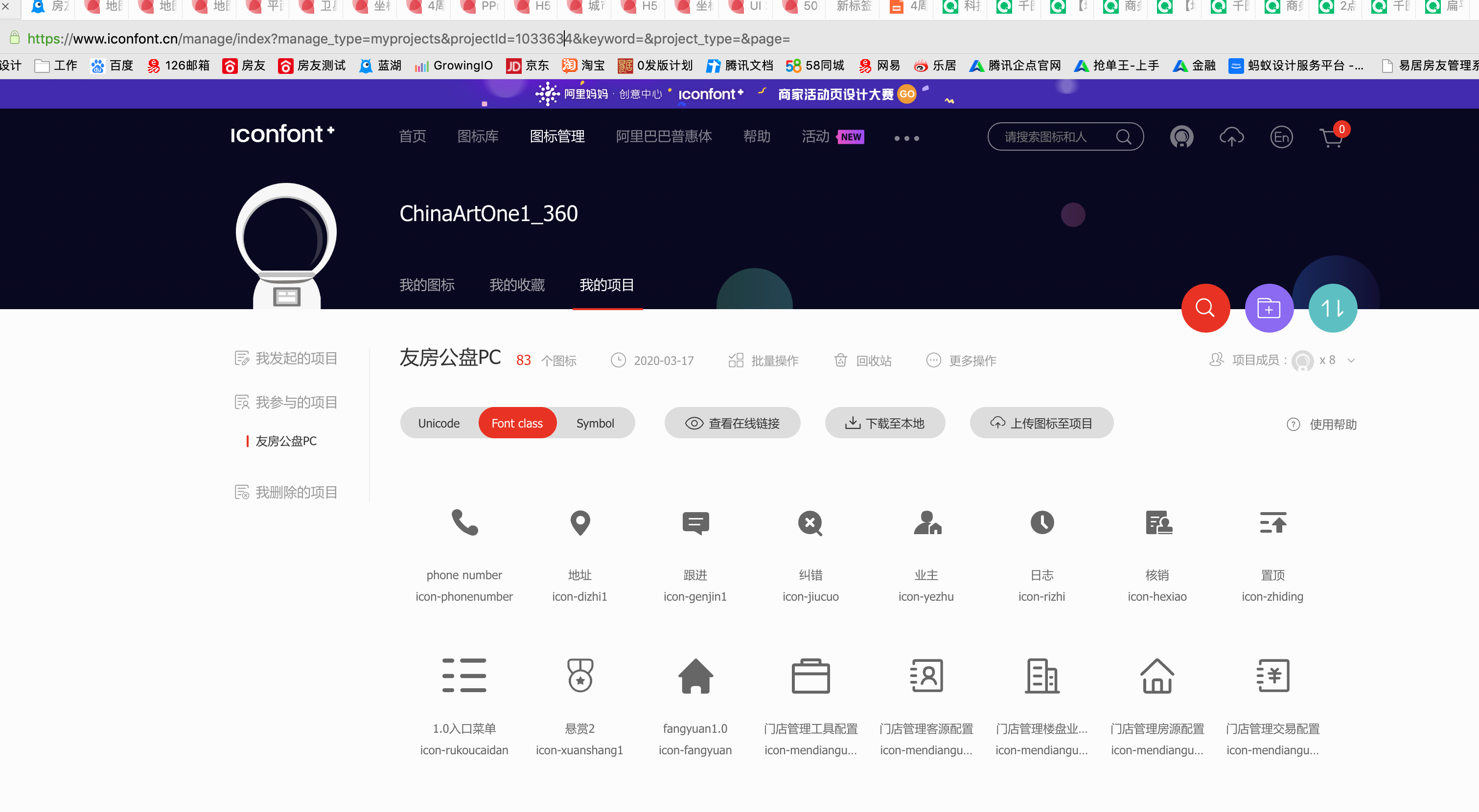
Task: Select the 地址 location pin icon
Action: click(x=580, y=522)
